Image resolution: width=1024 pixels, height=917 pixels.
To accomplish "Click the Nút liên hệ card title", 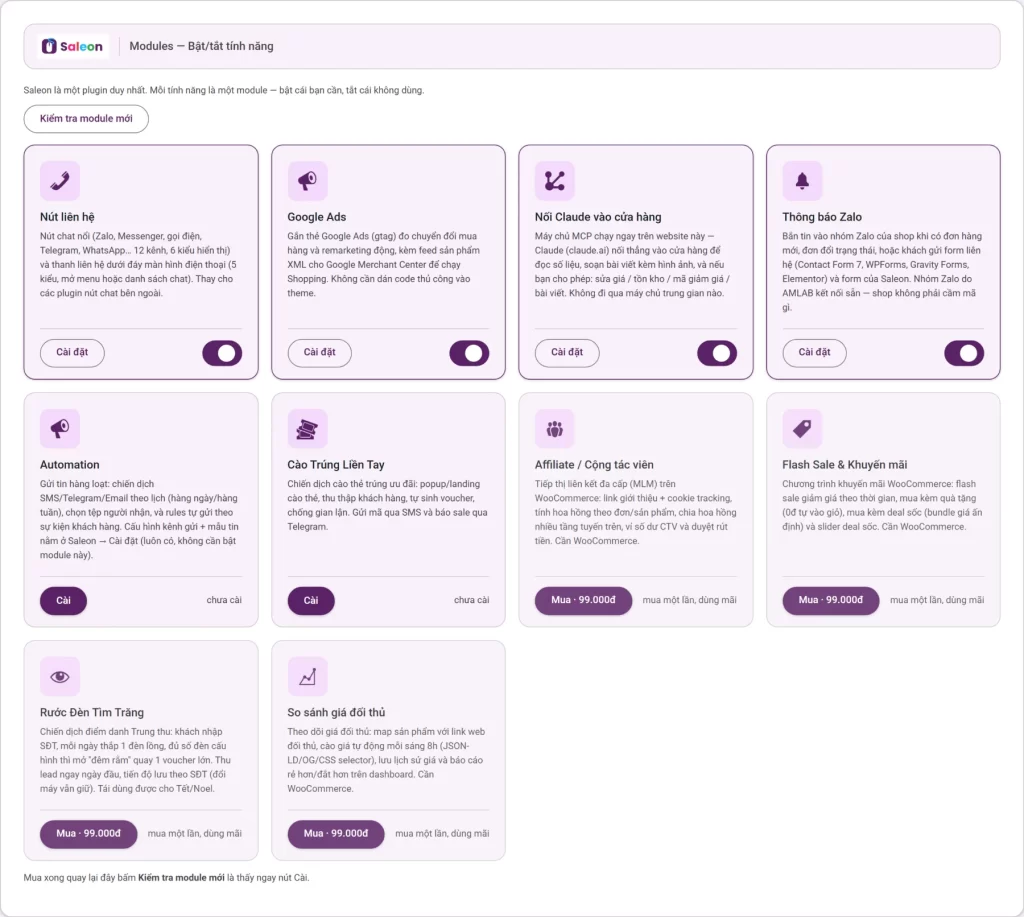I will pos(67,217).
